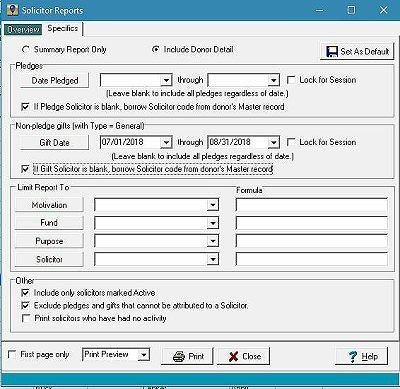Open the 07/01/2018 gift date dropdown
This screenshot has width=400, height=389.
pos(166,142)
